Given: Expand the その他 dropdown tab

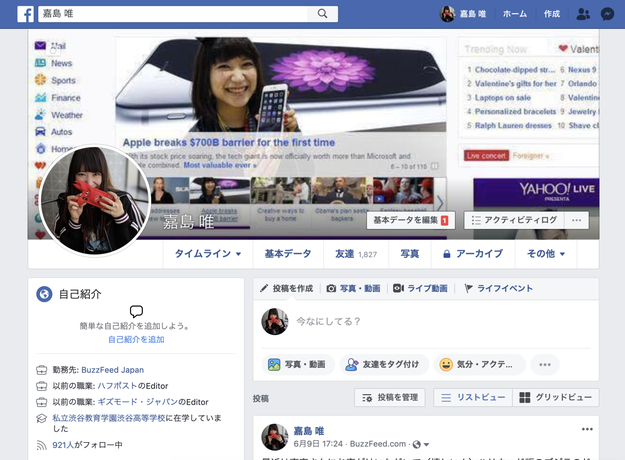Looking at the screenshot, I should click(x=546, y=254).
